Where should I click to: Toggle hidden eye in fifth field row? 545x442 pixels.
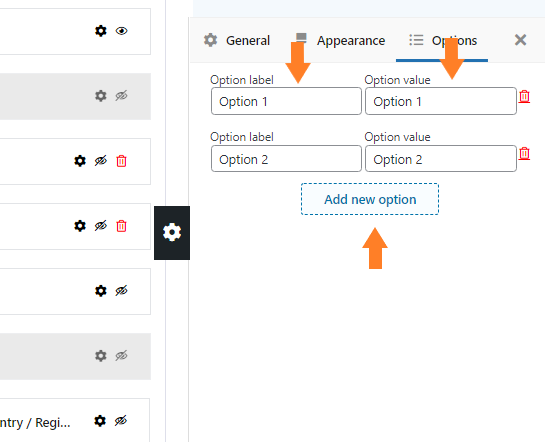tap(121, 291)
